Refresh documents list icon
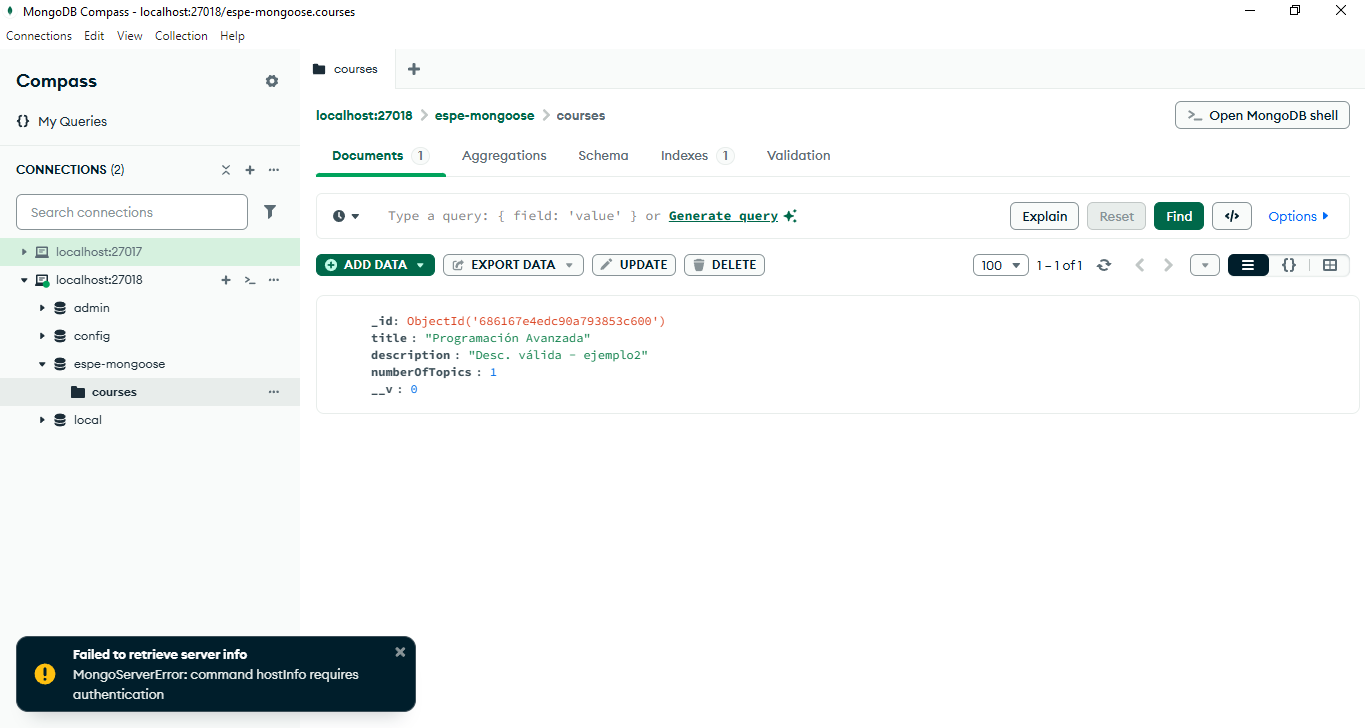This screenshot has height=728, width=1365. pos(1104,265)
